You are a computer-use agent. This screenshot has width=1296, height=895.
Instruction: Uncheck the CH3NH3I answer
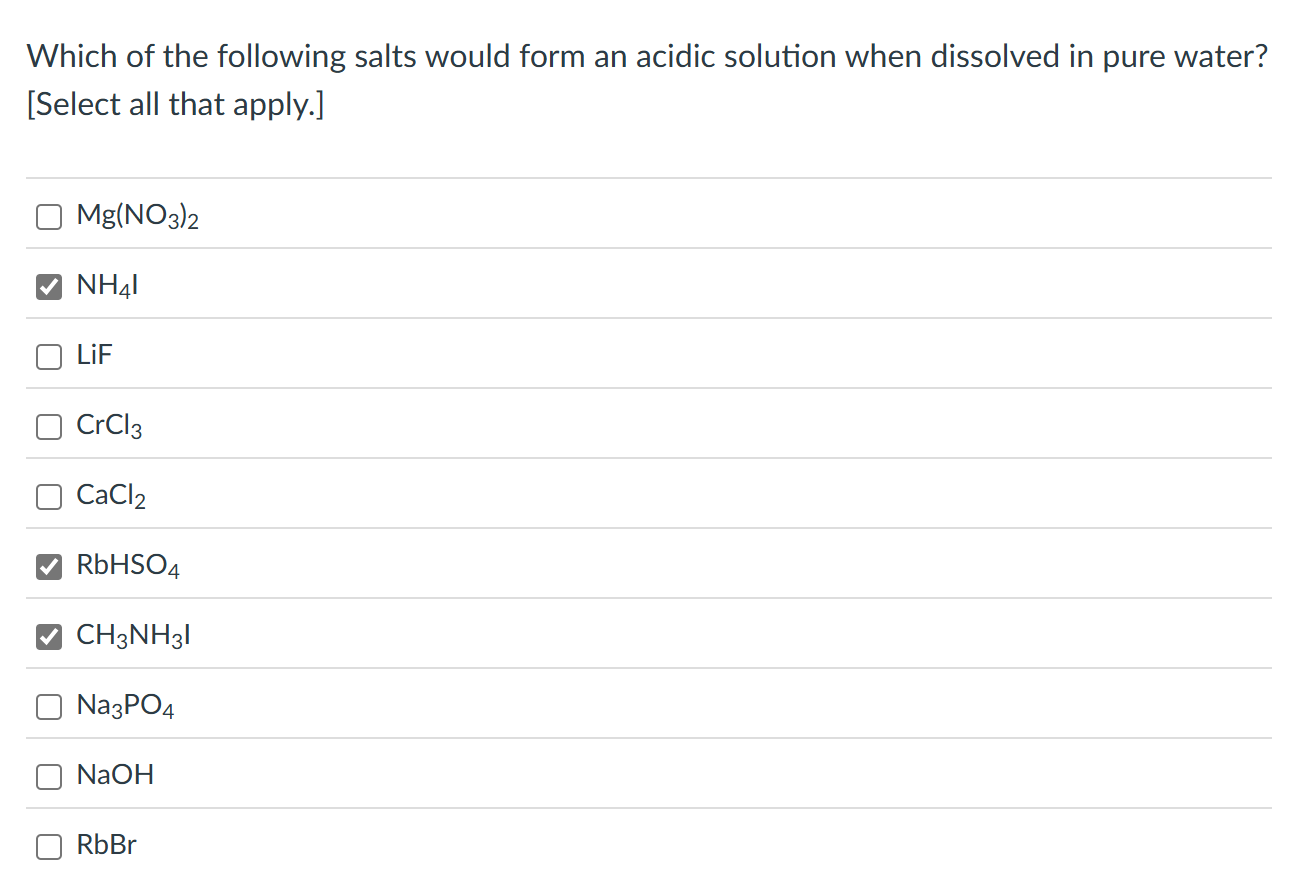pyautogui.click(x=49, y=636)
